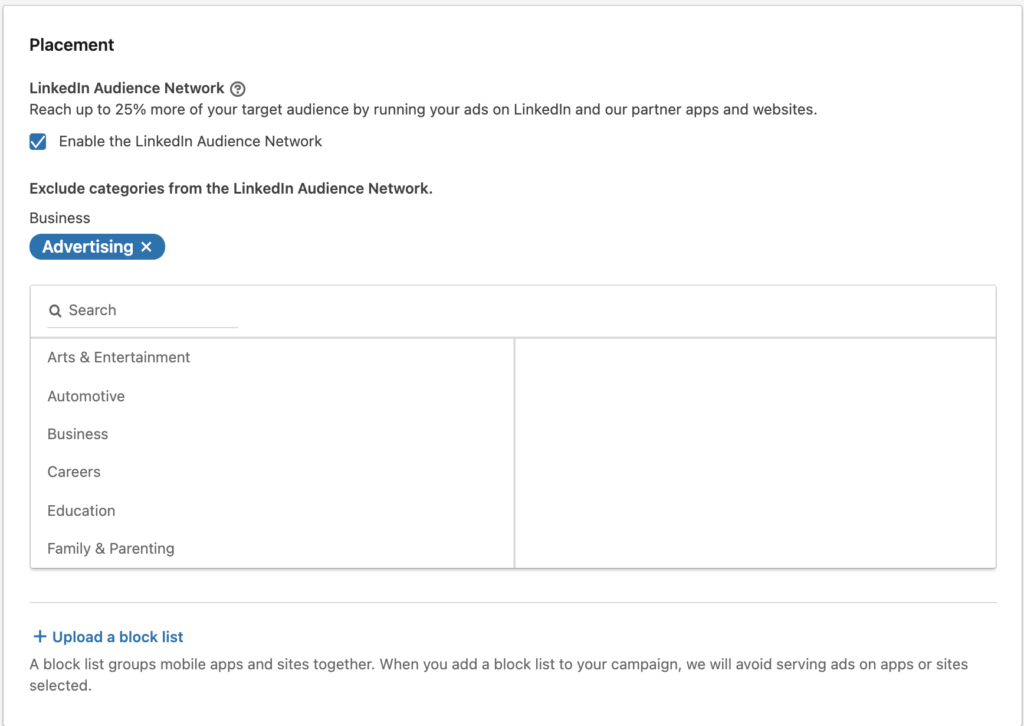Click the Business label above the Advertising chip
Screen dimensions: 1024x726
coord(59,218)
